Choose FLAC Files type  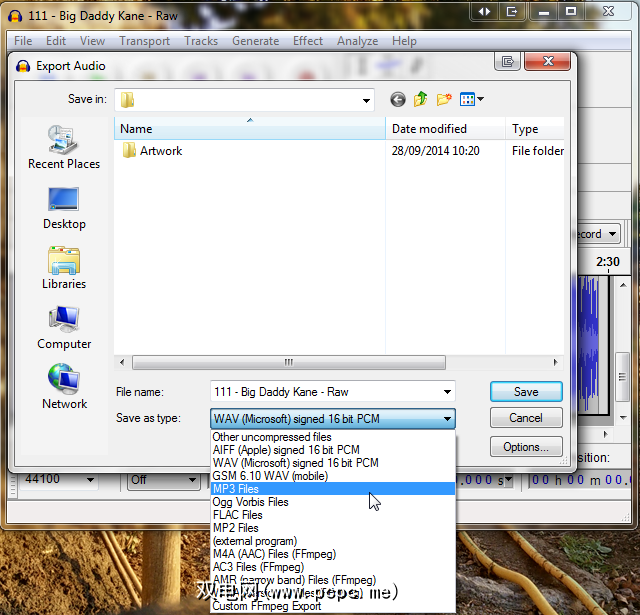[x=333, y=515]
